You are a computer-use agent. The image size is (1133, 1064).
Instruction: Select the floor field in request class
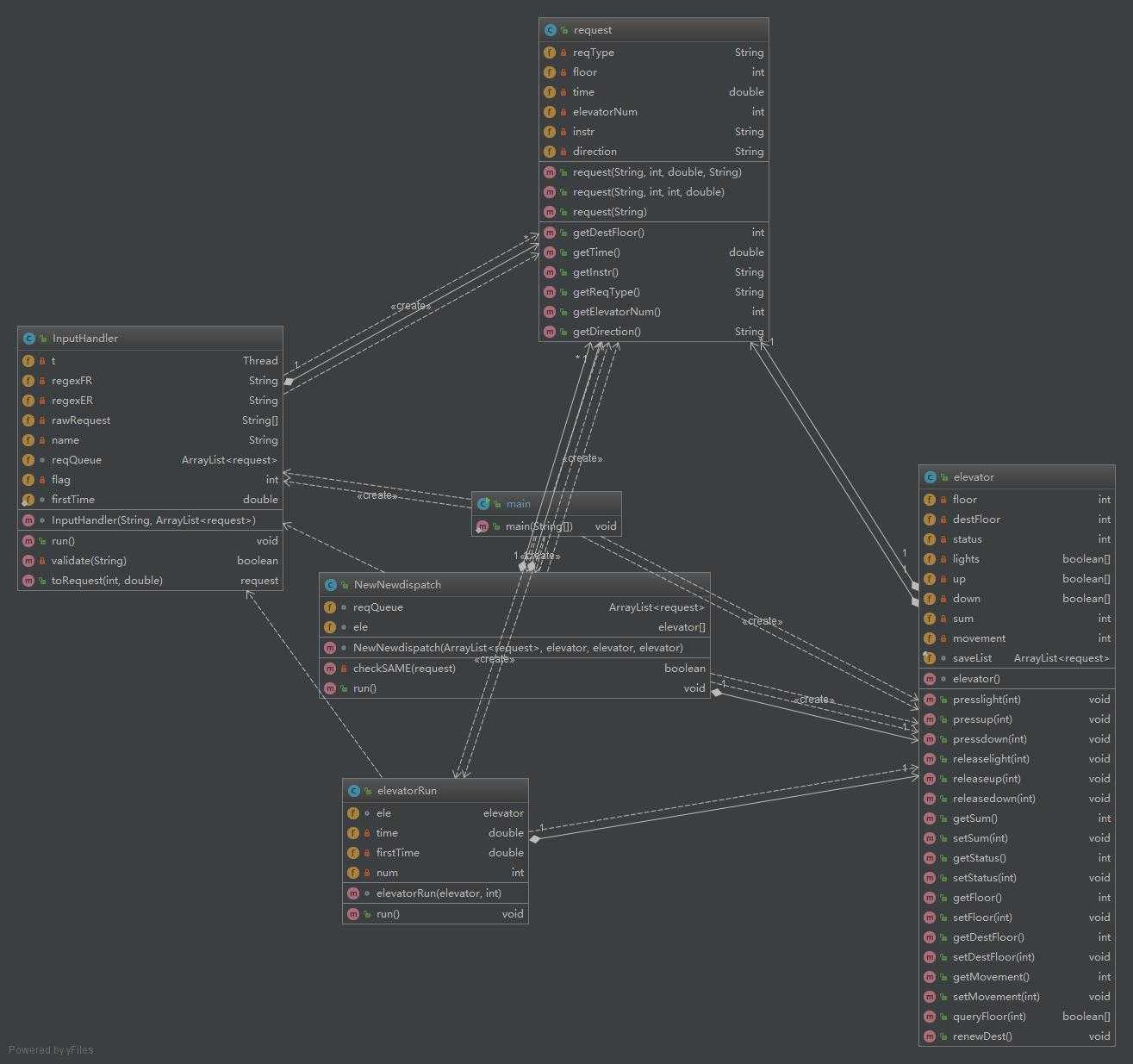coord(654,72)
